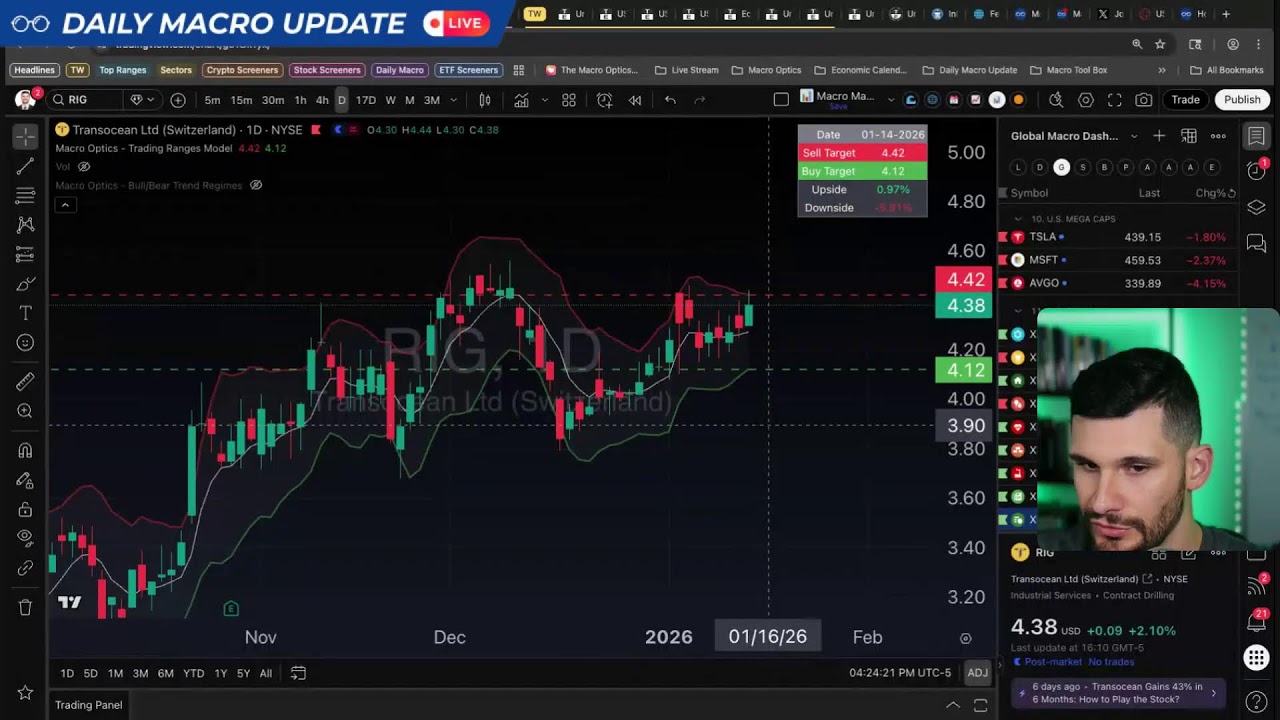Select the trend line drawing tool
The image size is (1280, 720).
[25, 166]
